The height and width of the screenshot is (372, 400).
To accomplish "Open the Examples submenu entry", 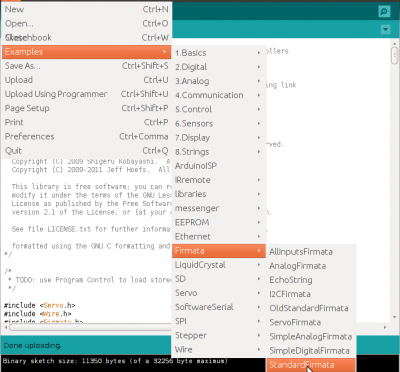I will [87, 52].
